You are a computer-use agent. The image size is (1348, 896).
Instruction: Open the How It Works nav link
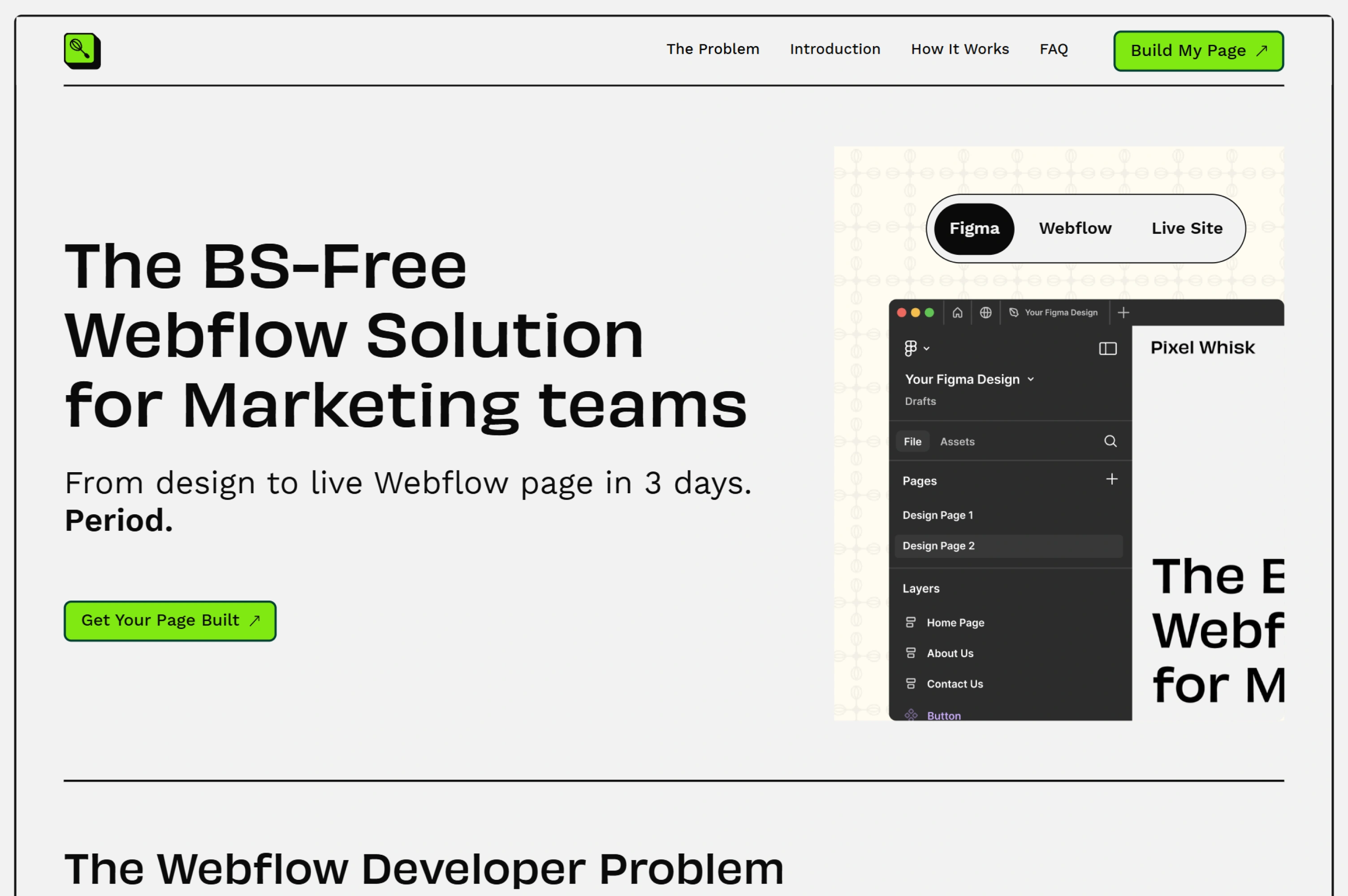(x=959, y=49)
